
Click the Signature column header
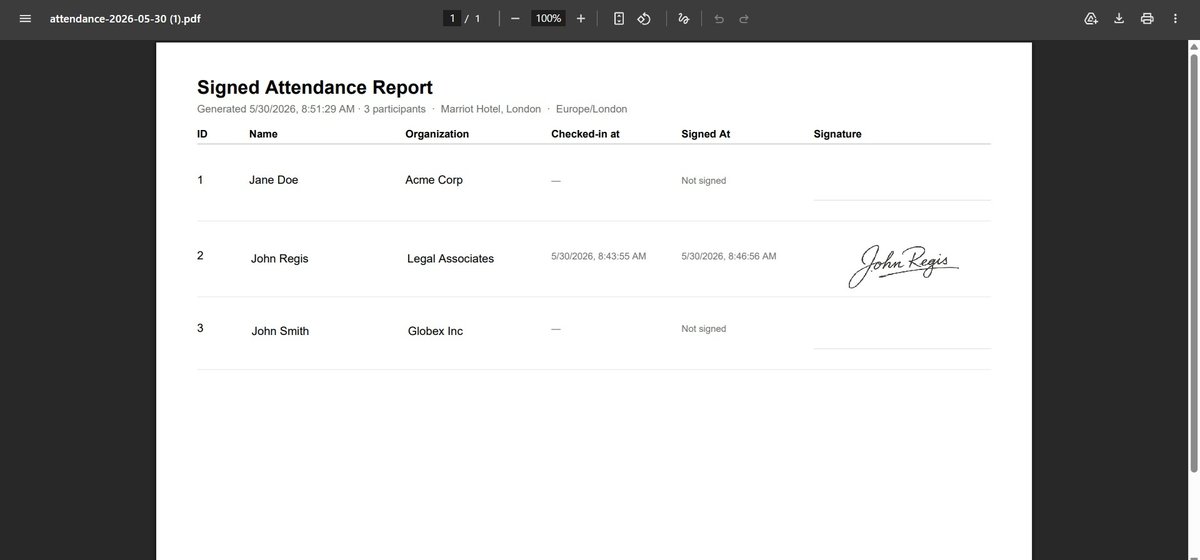pos(838,133)
